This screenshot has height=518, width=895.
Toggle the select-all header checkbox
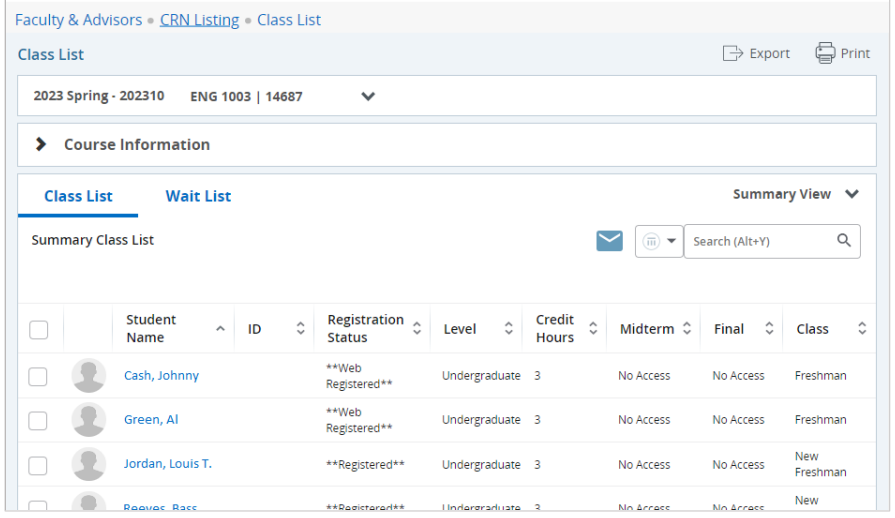[38, 330]
